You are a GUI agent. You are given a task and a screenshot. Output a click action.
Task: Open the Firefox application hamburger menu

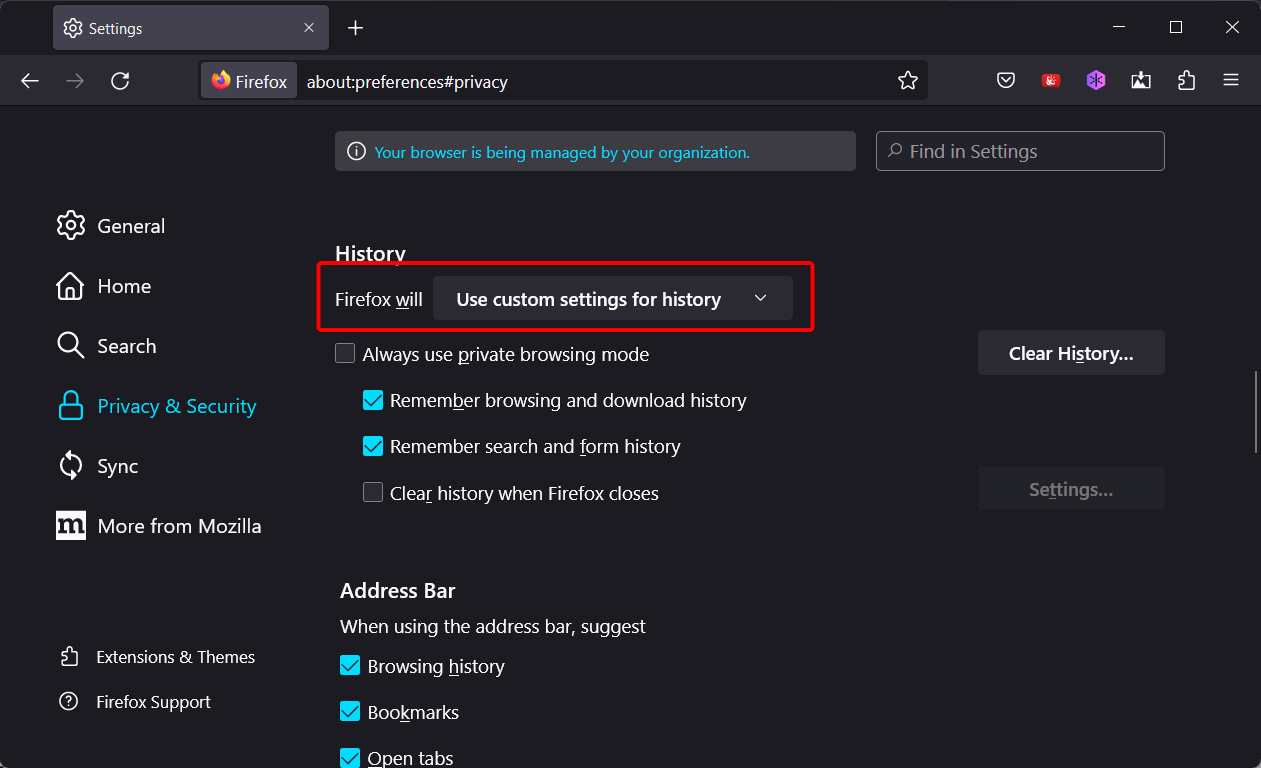1231,81
